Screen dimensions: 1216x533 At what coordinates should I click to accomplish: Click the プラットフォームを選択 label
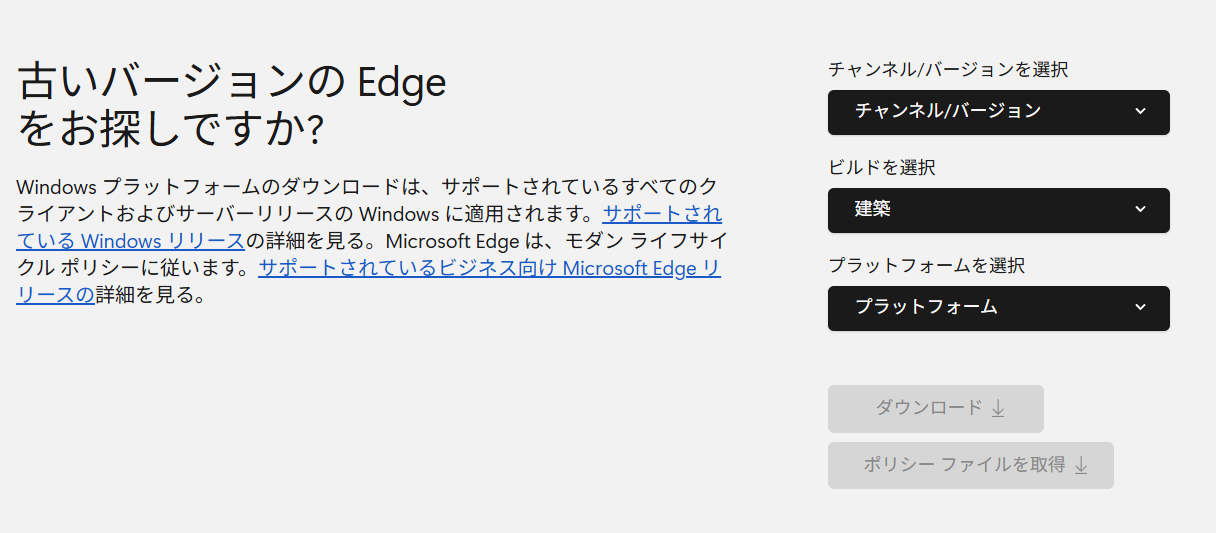coord(926,266)
